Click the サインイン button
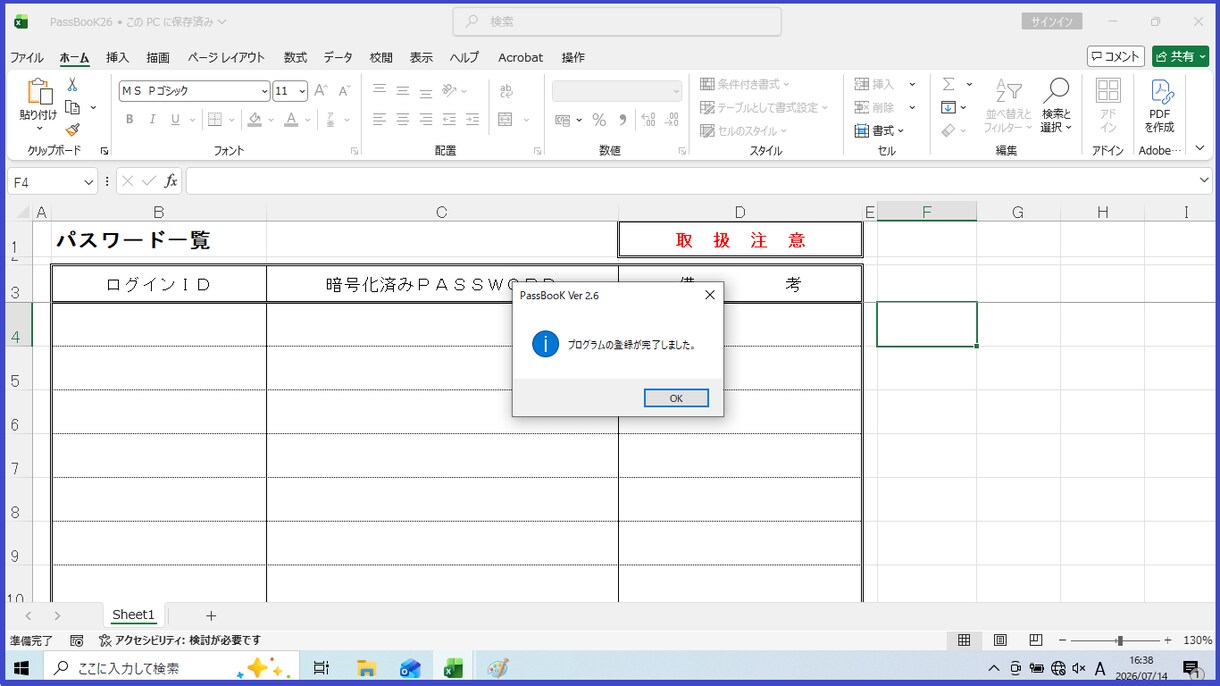Viewport: 1220px width, 686px height. coord(1051,22)
